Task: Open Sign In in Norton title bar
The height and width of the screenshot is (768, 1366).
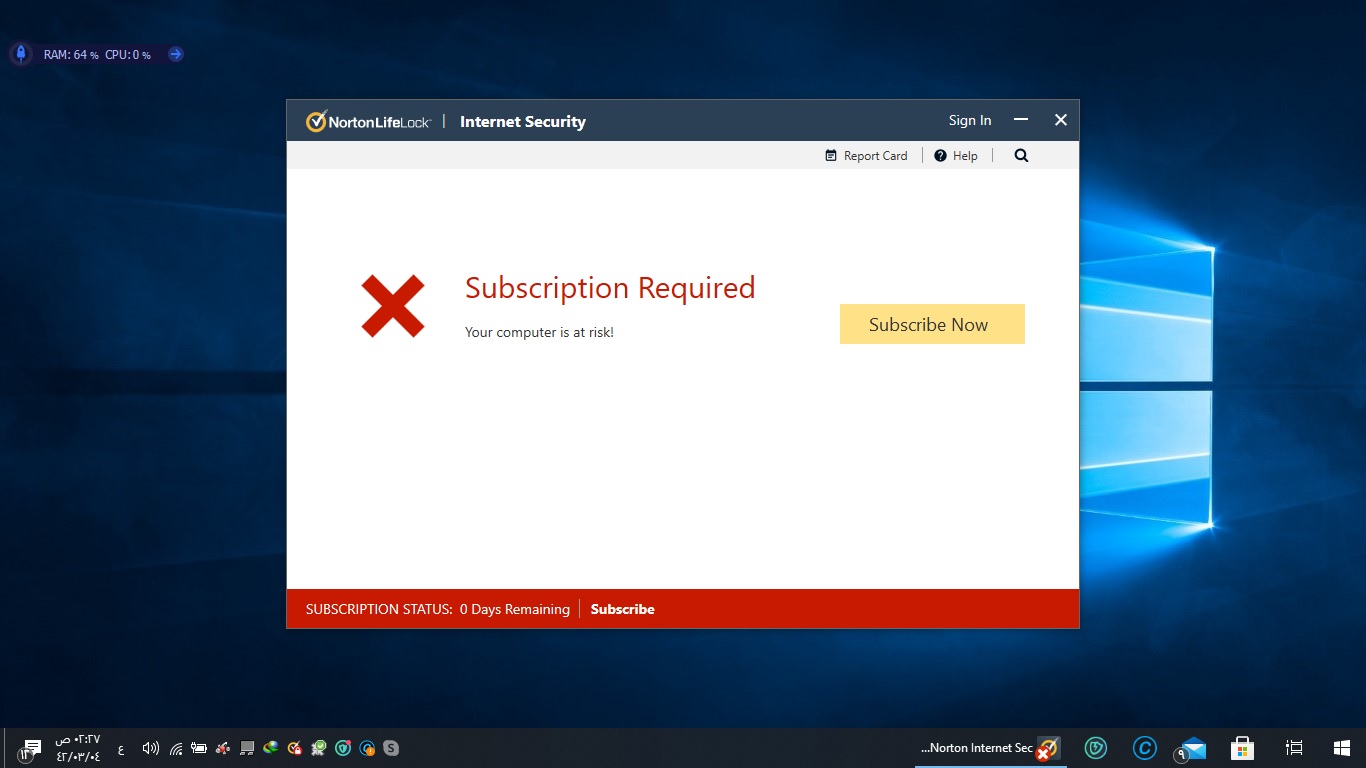Action: pyautogui.click(x=970, y=120)
